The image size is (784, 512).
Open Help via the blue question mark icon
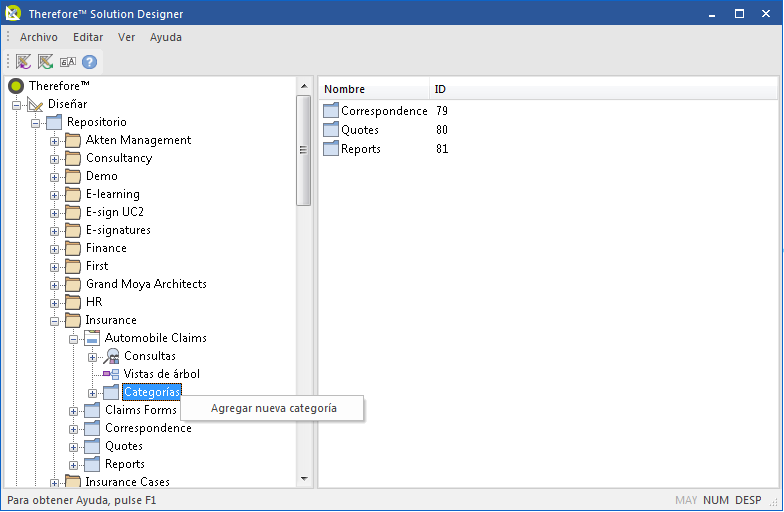[90, 62]
